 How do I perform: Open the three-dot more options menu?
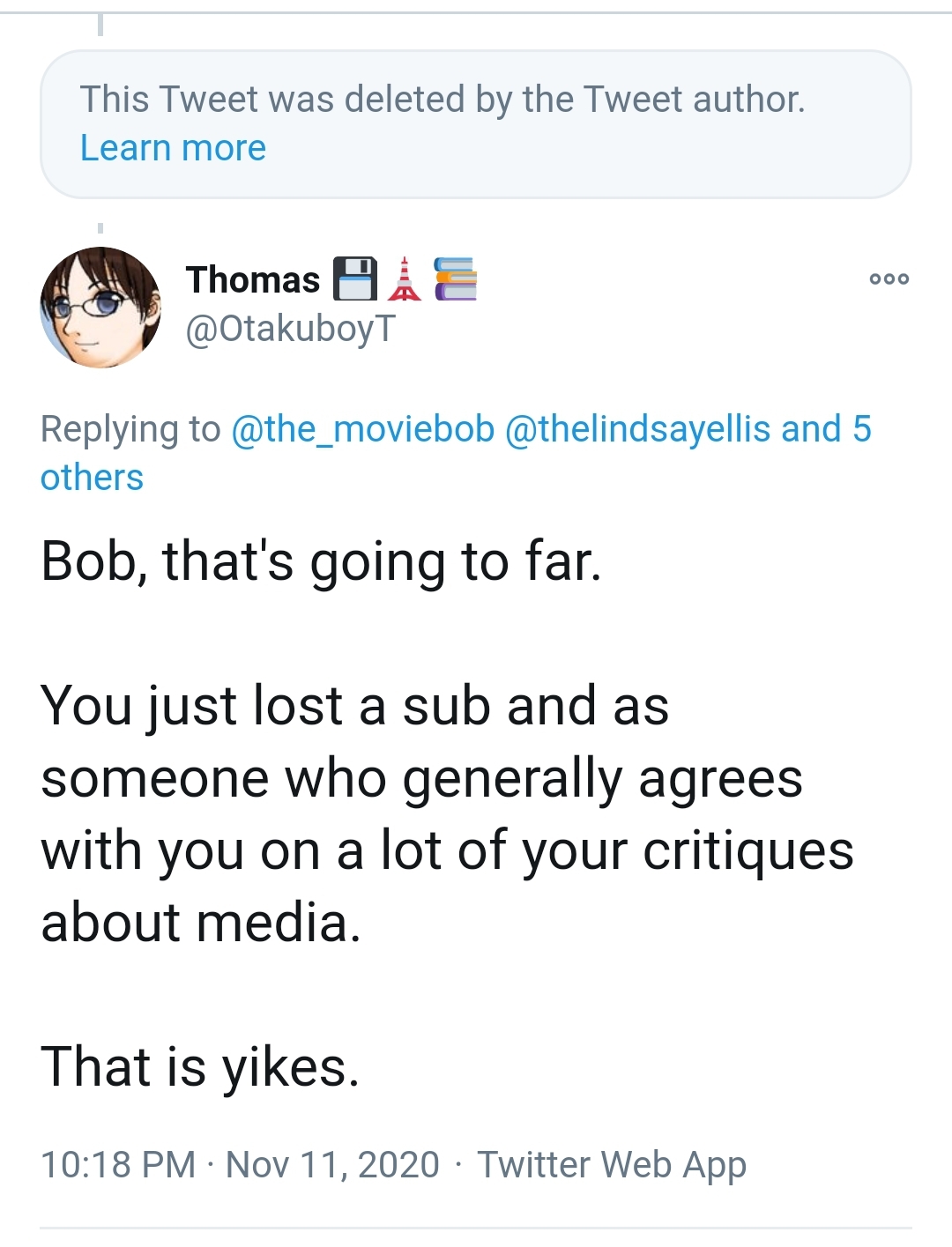(889, 279)
